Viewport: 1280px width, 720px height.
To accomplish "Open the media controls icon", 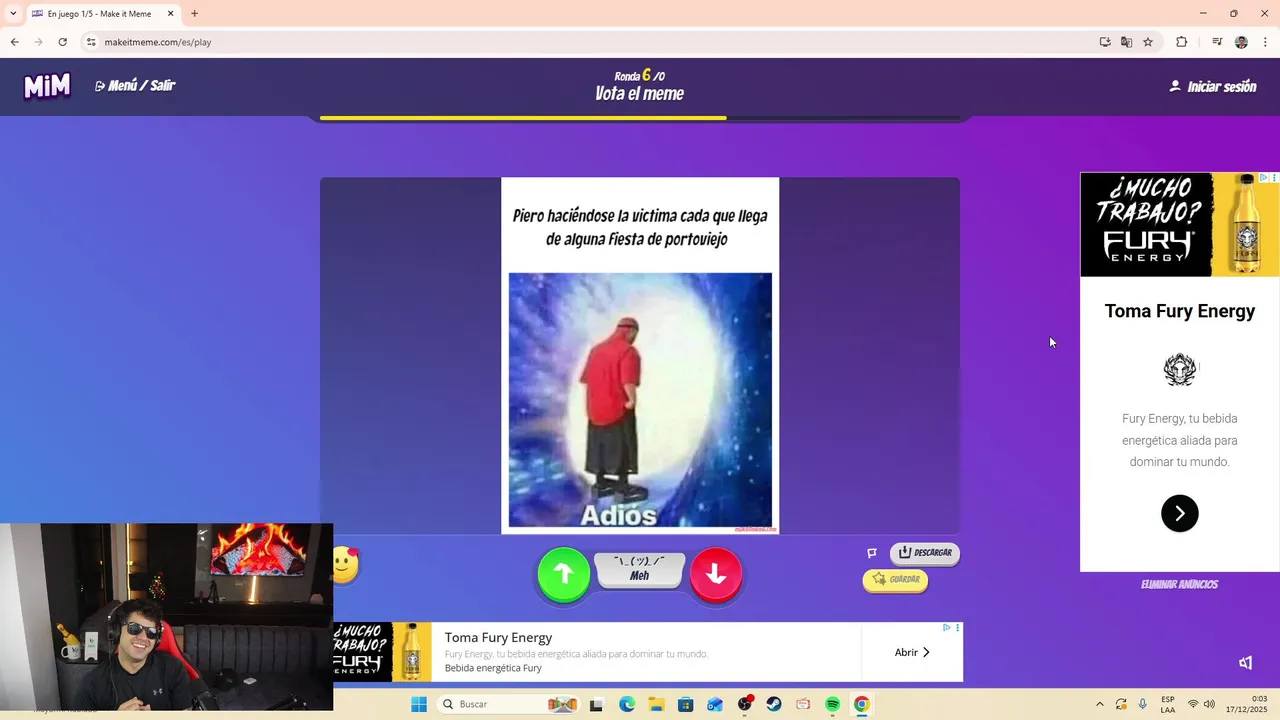I will pos(1217,42).
